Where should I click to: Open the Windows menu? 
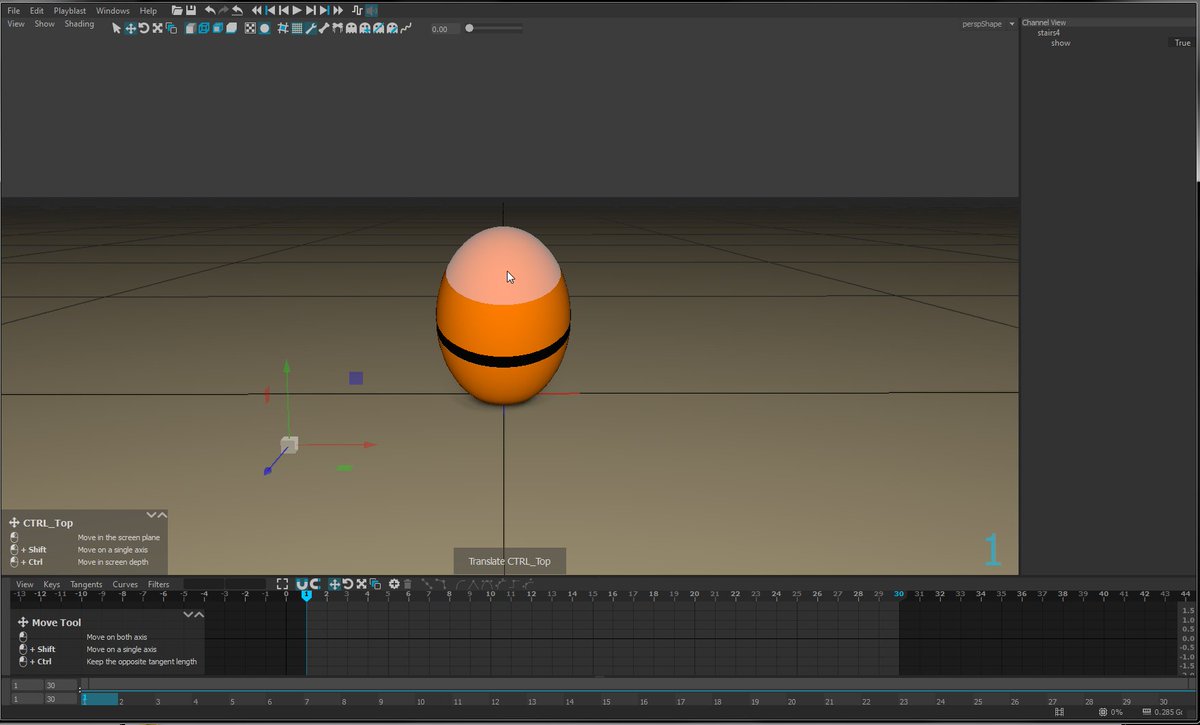[113, 10]
